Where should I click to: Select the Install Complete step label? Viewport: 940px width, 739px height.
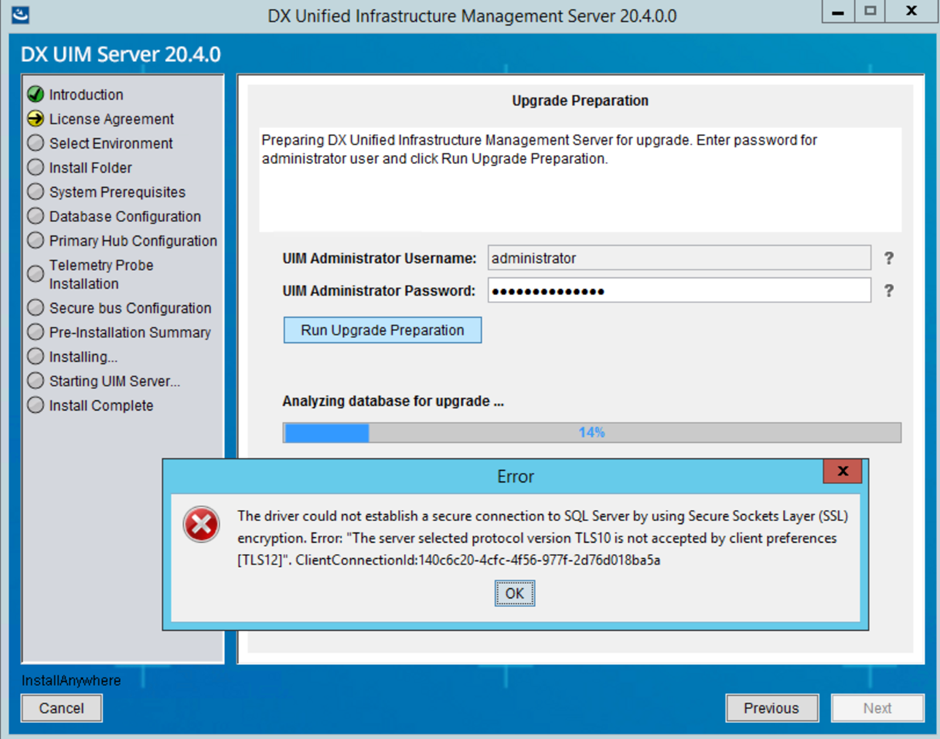(x=101, y=406)
